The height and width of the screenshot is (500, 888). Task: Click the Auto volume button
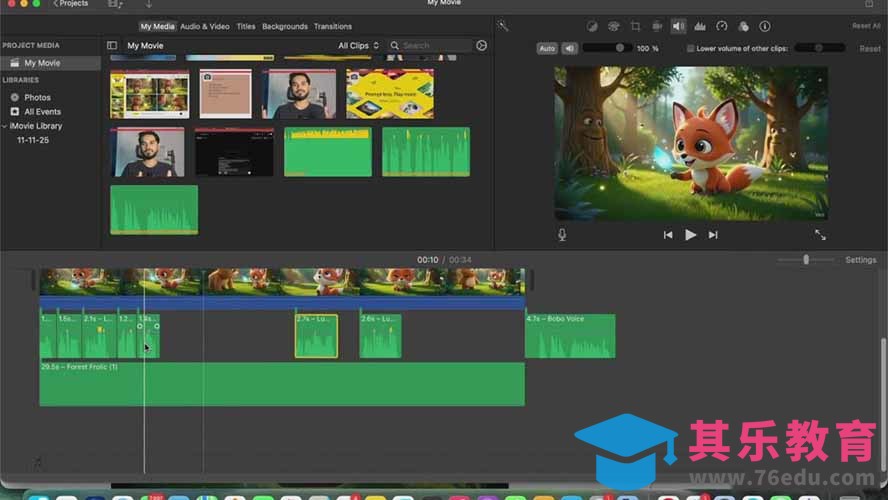(546, 48)
